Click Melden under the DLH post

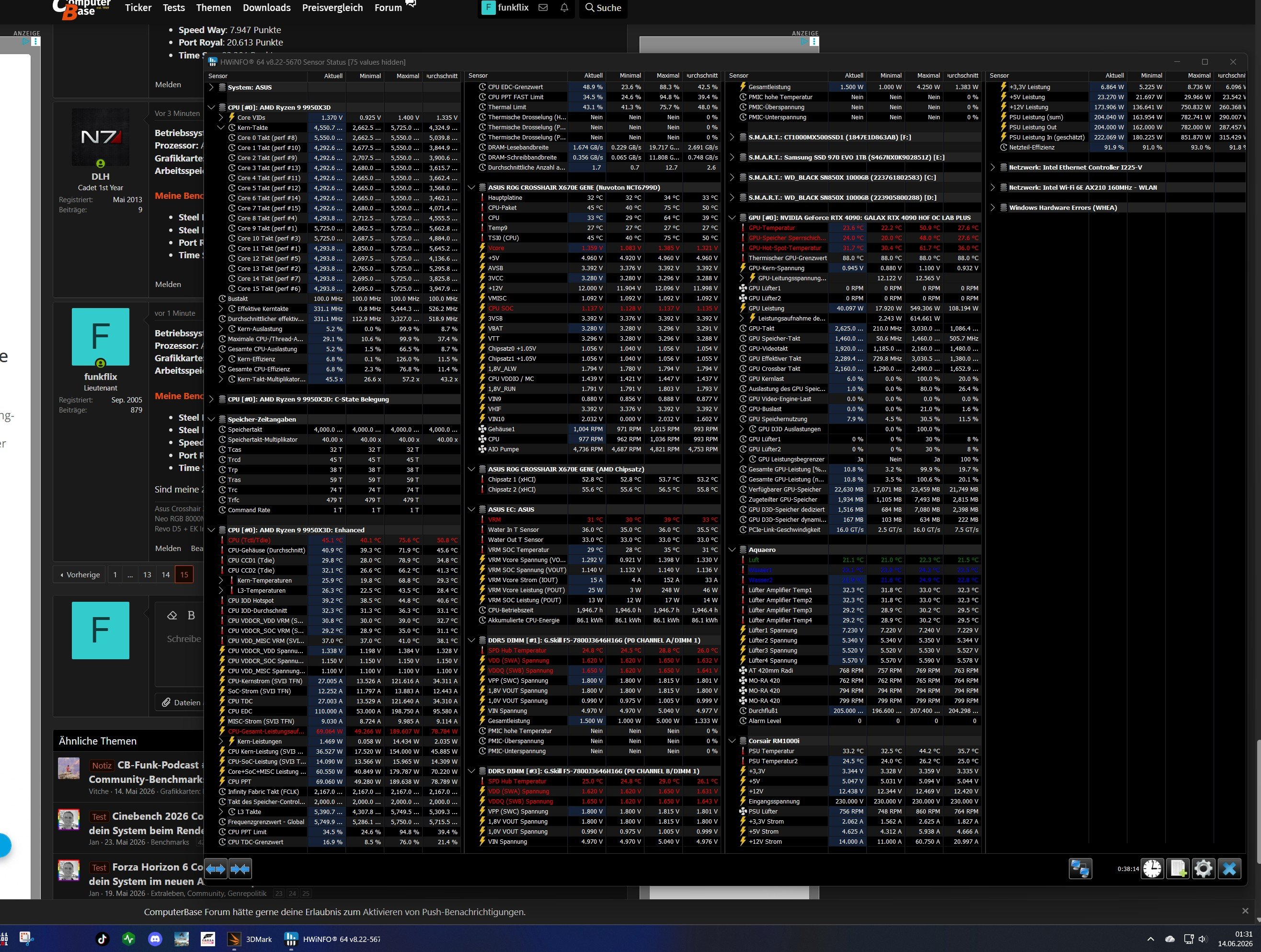(168, 285)
